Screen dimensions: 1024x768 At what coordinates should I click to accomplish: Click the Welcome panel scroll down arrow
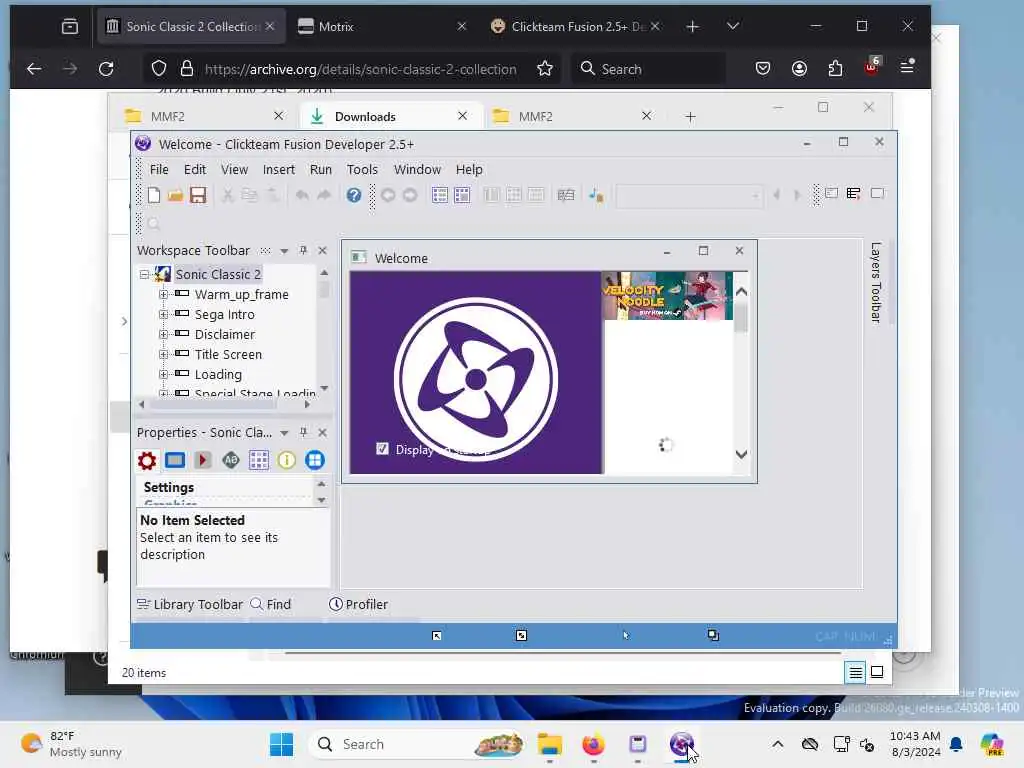tap(741, 454)
